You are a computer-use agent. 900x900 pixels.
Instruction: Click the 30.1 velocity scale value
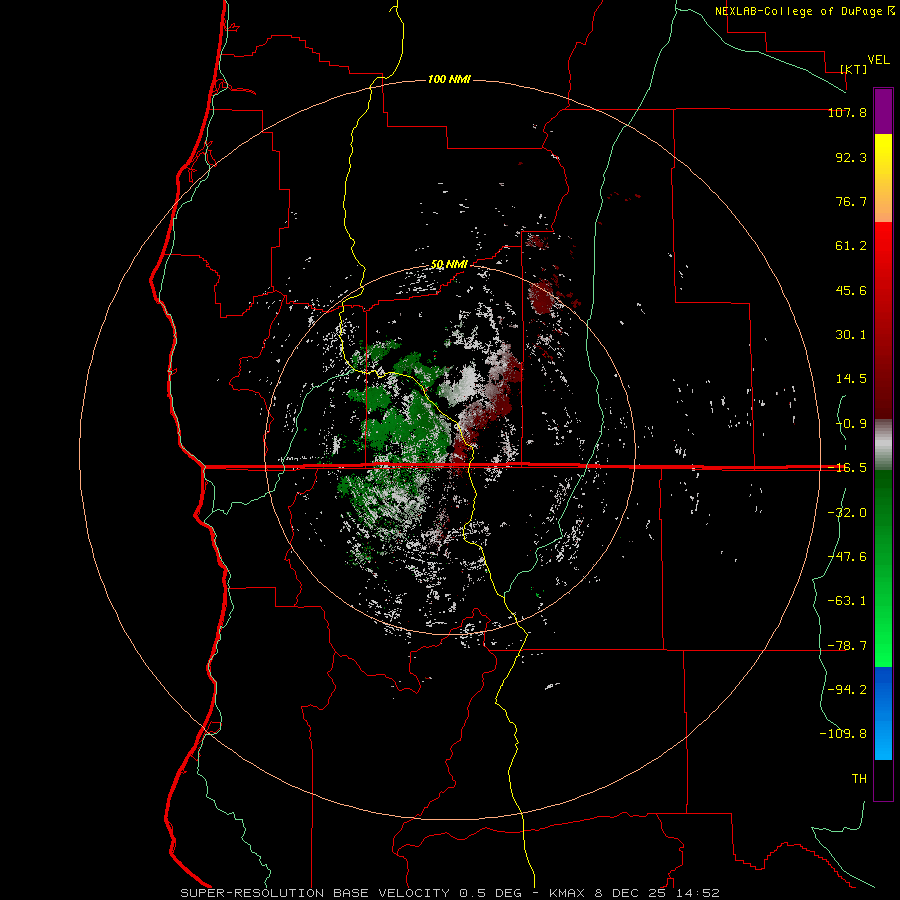point(851,335)
